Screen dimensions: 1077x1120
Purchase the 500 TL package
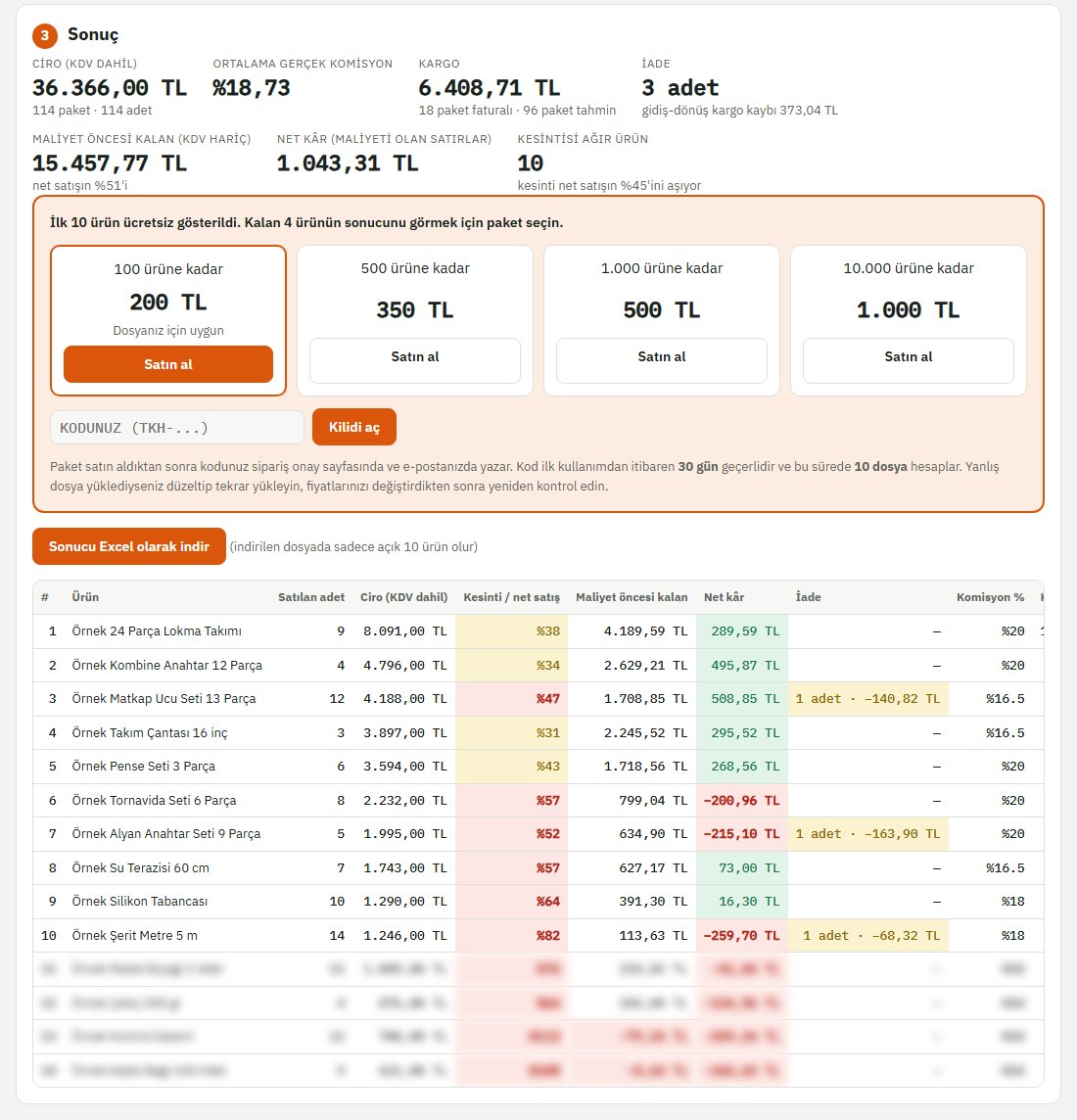point(661,360)
